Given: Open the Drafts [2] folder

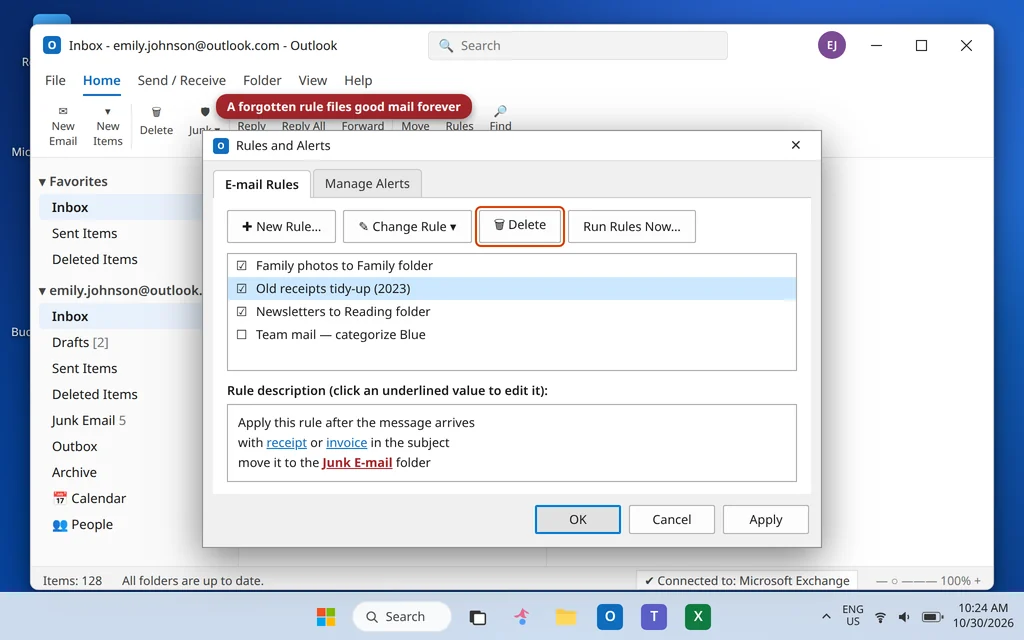Looking at the screenshot, I should [121, 342].
